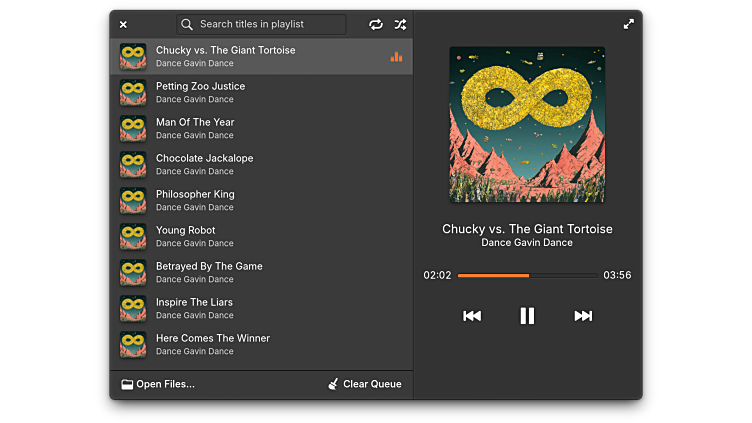Play Here Comes The Winner
Viewport: 752px width, 423px height.
(x=212, y=344)
